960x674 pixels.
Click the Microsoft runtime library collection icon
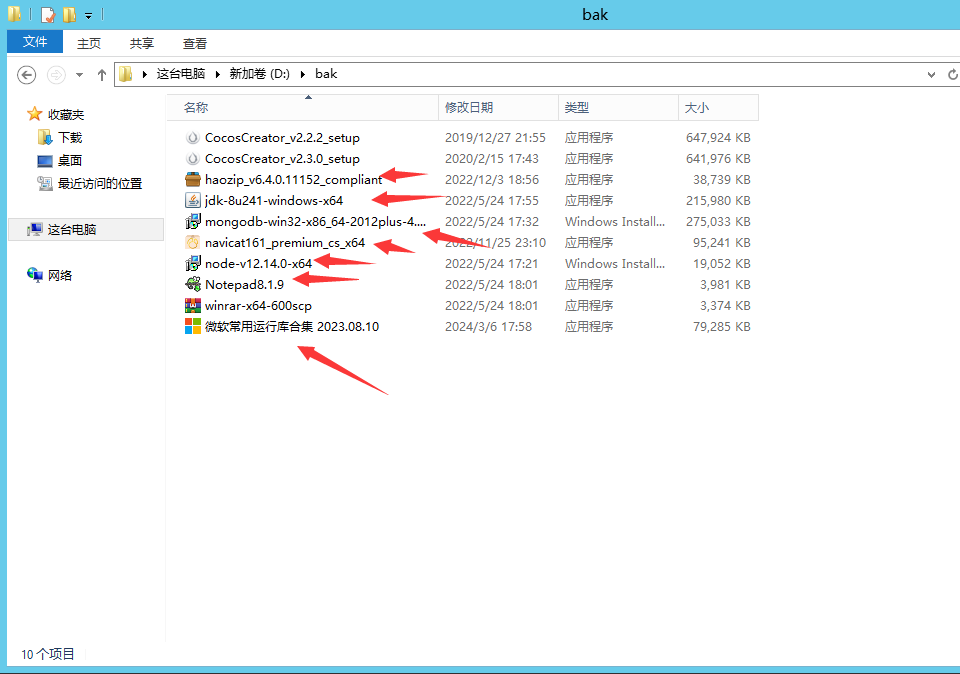193,327
